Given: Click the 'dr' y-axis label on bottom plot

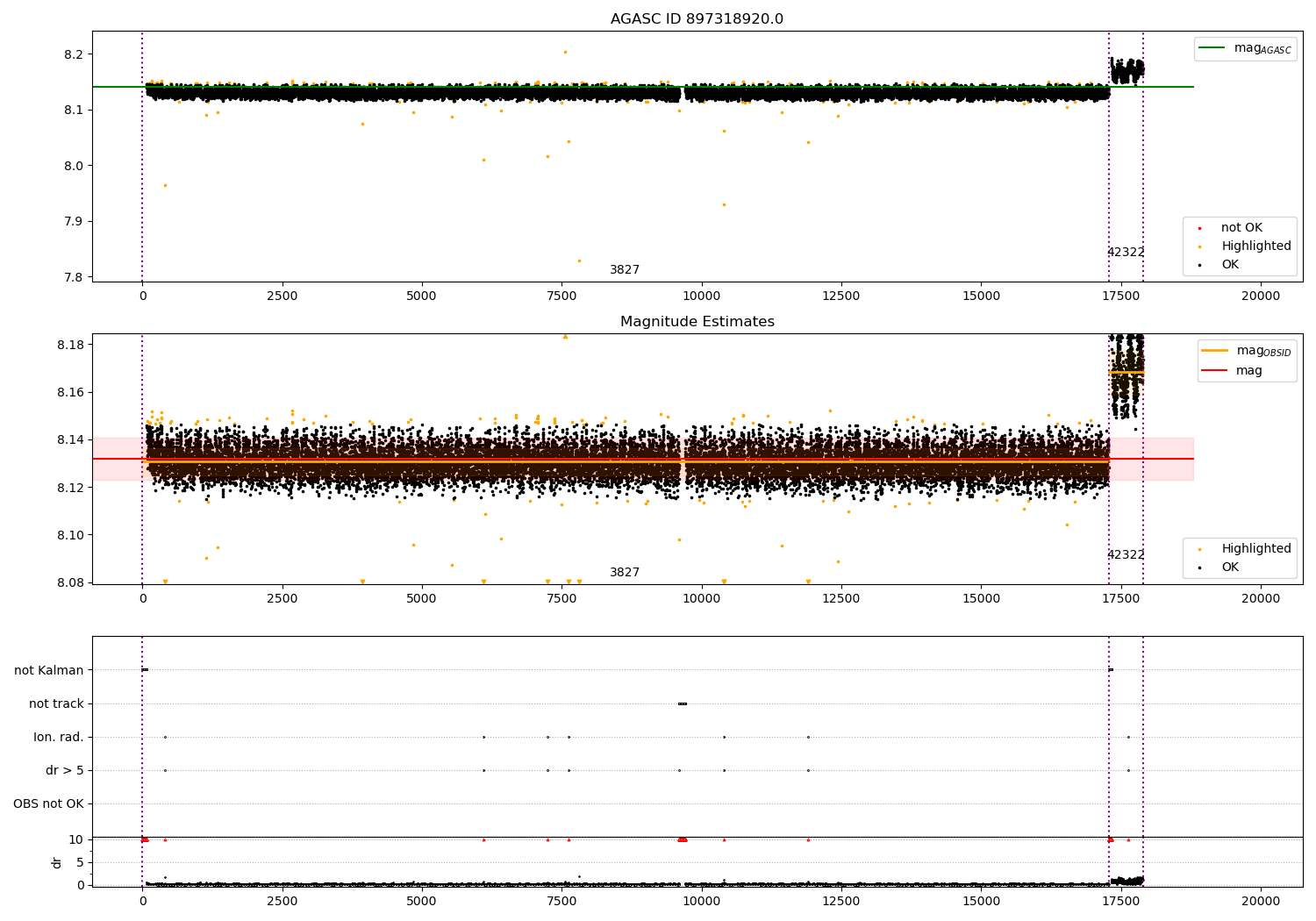Looking at the screenshot, I should tap(57, 862).
